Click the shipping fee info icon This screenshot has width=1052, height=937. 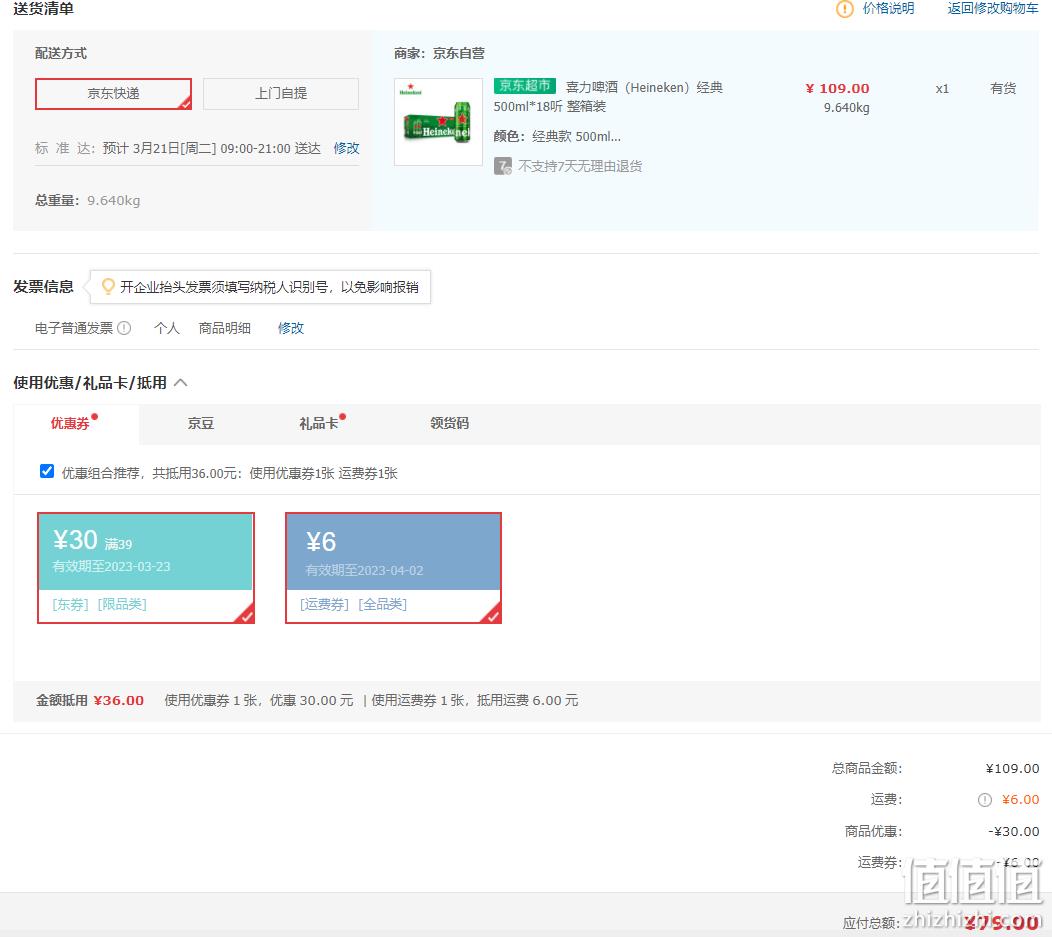coord(984,800)
